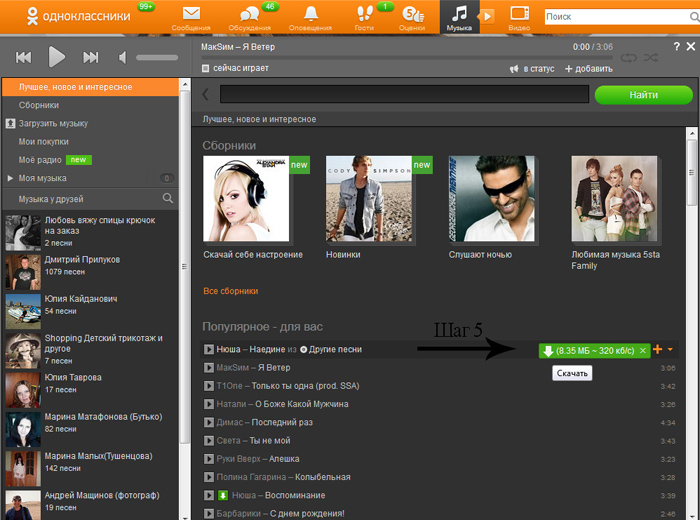Viewport: 700px width, 520px height.
Task: Open the Новинки compilation cover
Action: [369, 198]
